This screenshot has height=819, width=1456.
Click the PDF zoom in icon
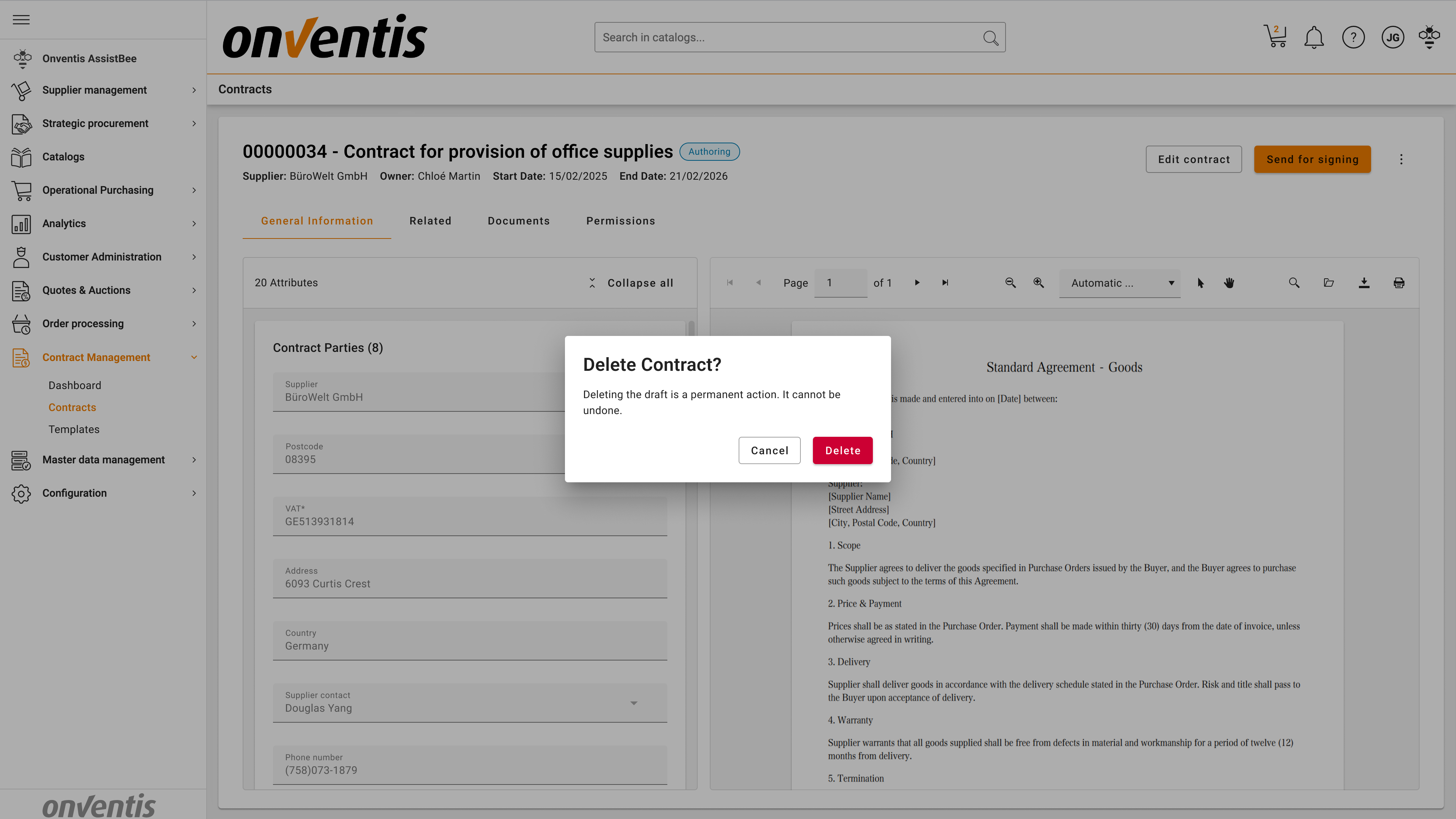coord(1039,282)
